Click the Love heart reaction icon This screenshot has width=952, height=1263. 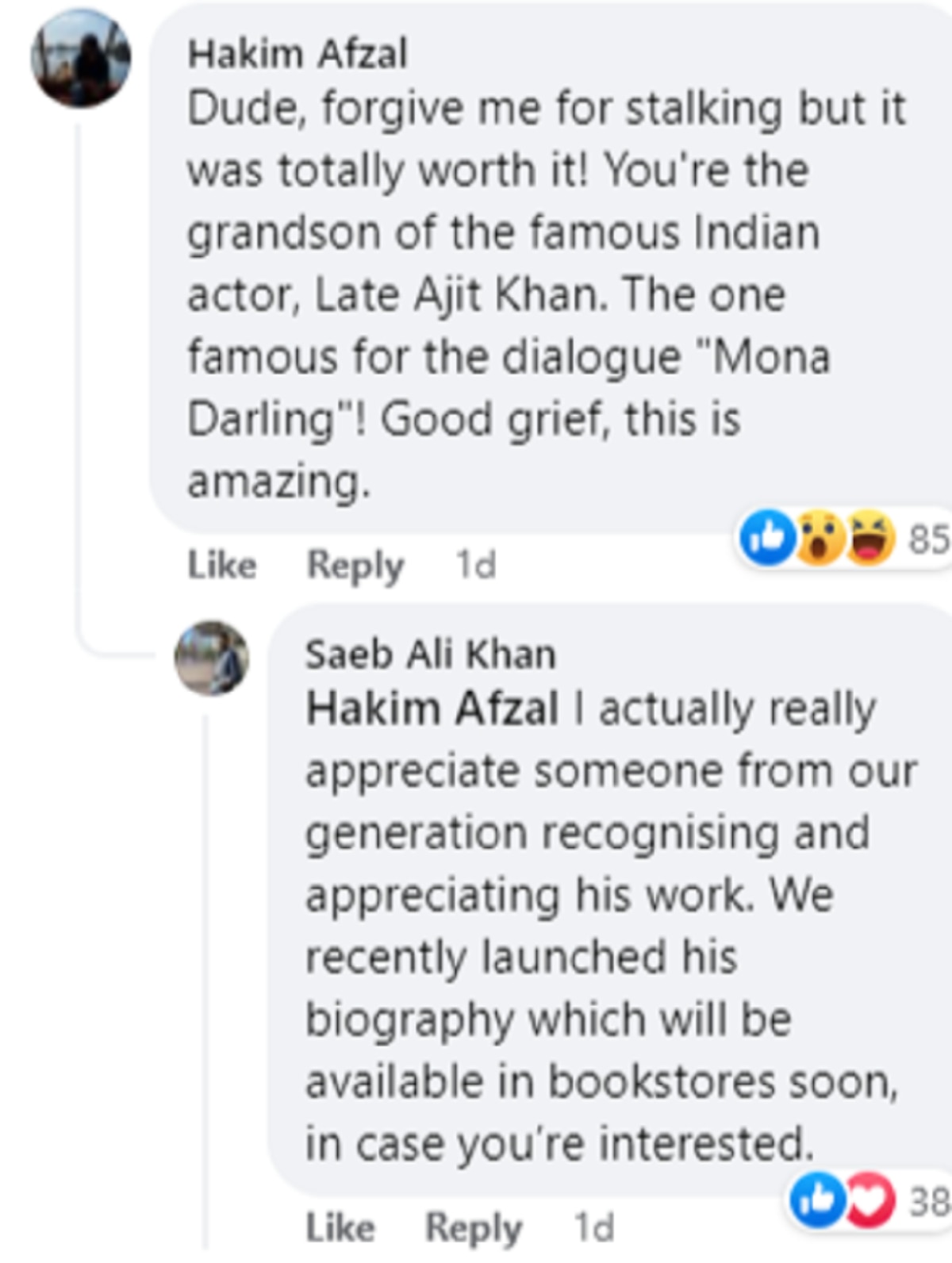(867, 1200)
